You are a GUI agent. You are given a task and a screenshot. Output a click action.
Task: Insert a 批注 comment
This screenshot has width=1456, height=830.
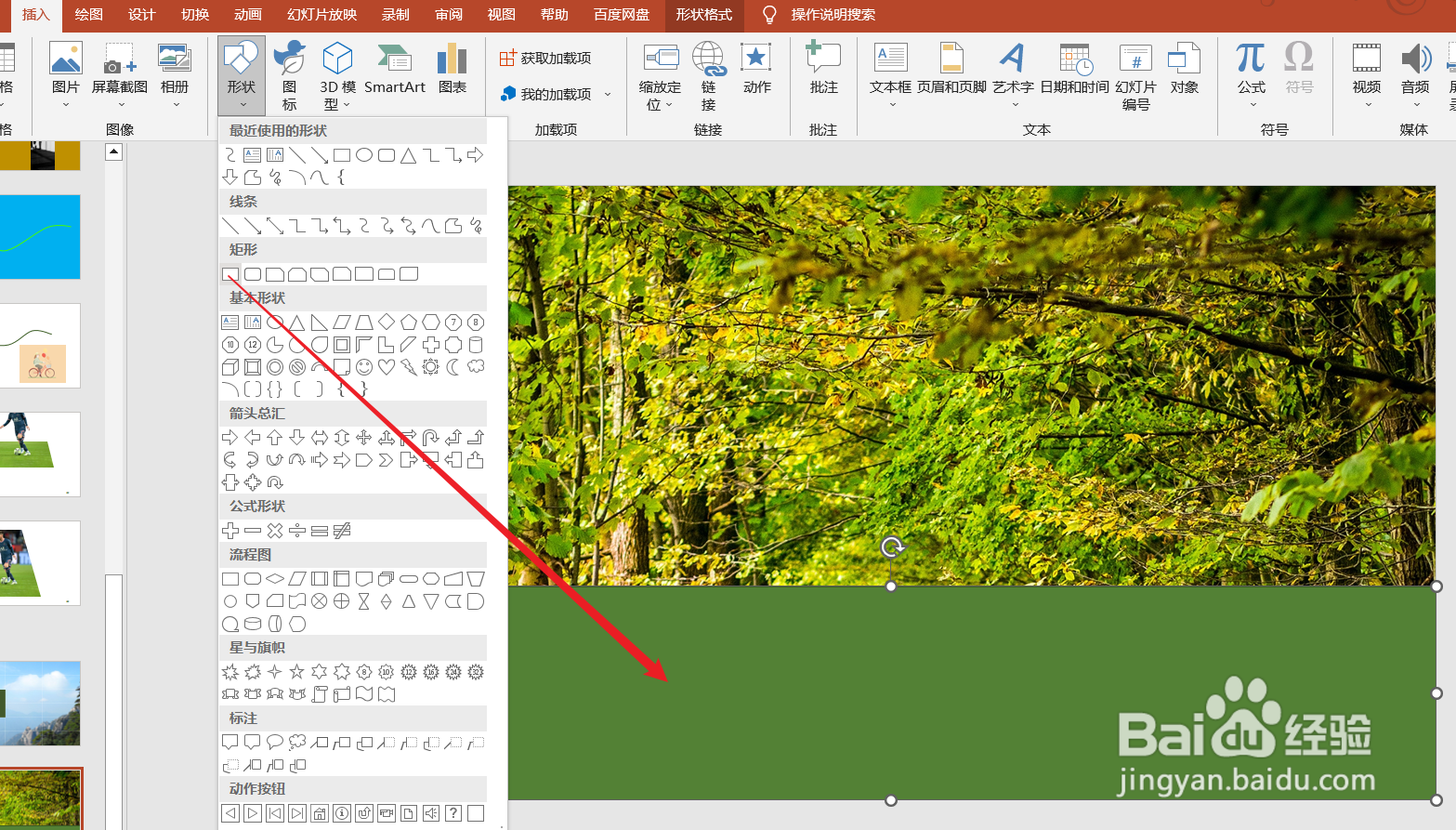[x=823, y=71]
